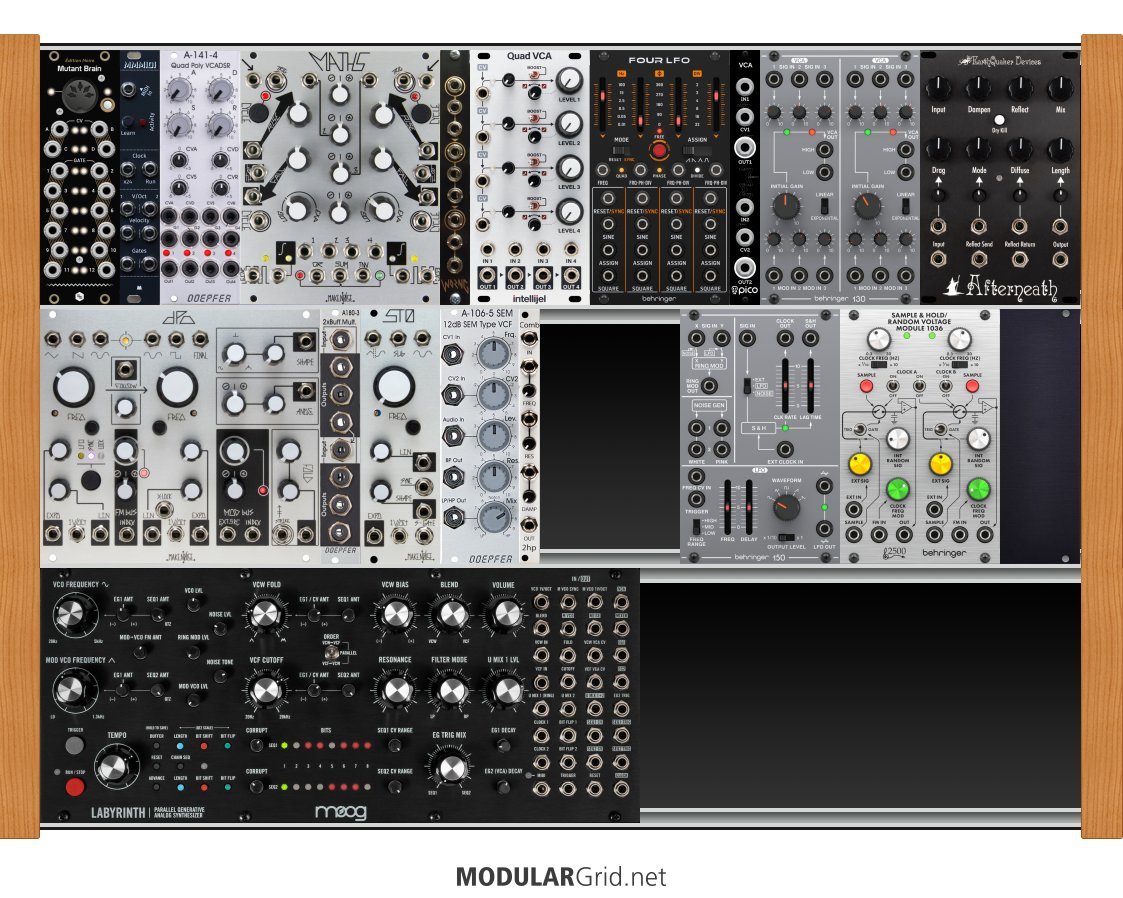Toggle the Clock A on/off switch on 1036
This screenshot has width=1123, height=898.
[x=892, y=387]
